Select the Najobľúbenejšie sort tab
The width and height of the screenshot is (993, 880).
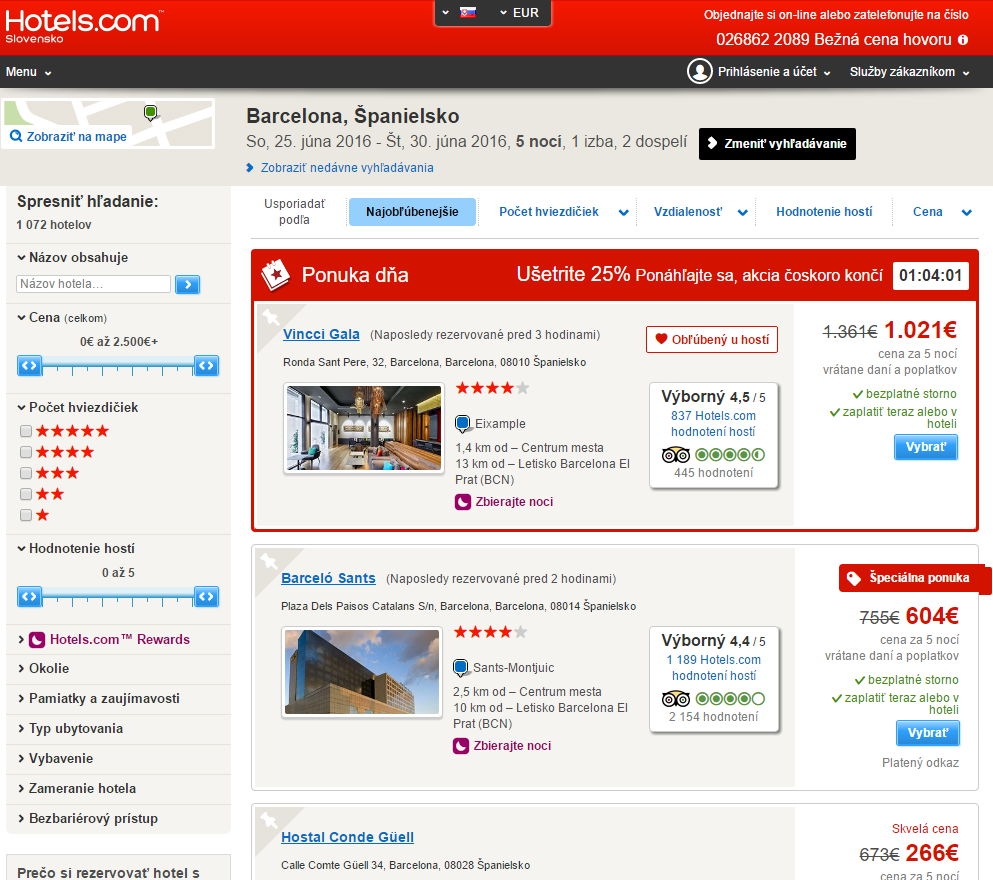(412, 212)
